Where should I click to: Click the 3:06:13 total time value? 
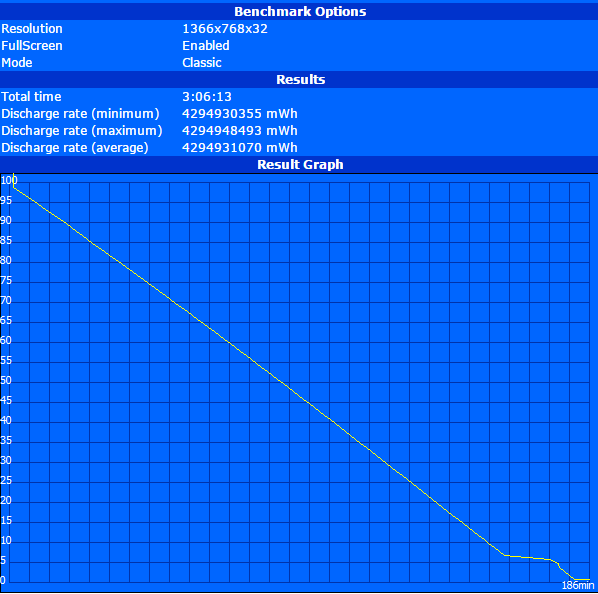click(x=207, y=96)
